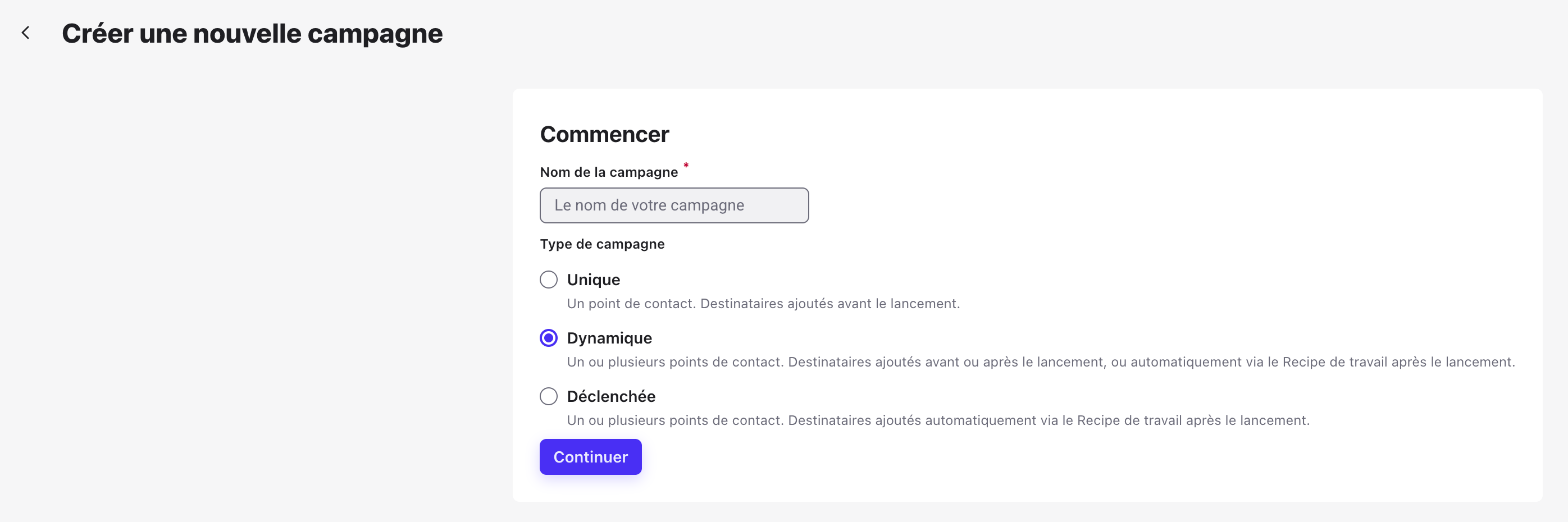Click the Continuer button
Viewport: 1568px width, 522px height.
click(591, 457)
